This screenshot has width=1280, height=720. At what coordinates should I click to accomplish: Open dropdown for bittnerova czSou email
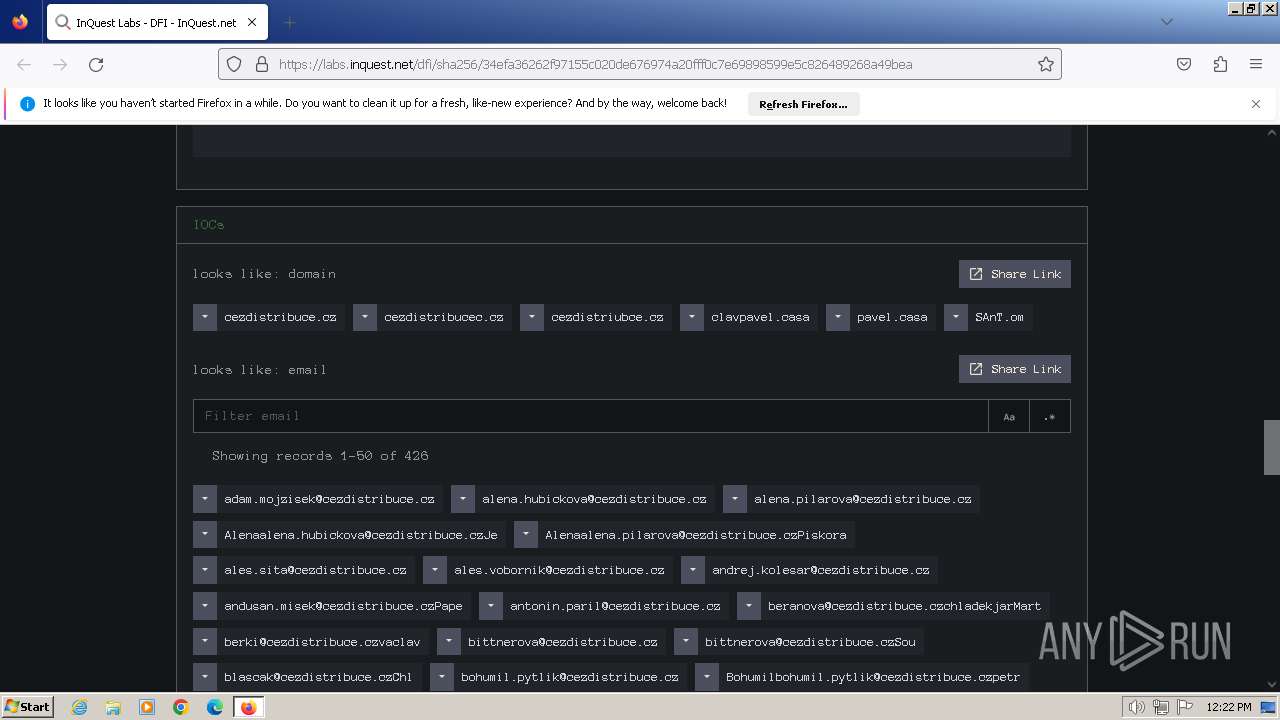[686, 642]
